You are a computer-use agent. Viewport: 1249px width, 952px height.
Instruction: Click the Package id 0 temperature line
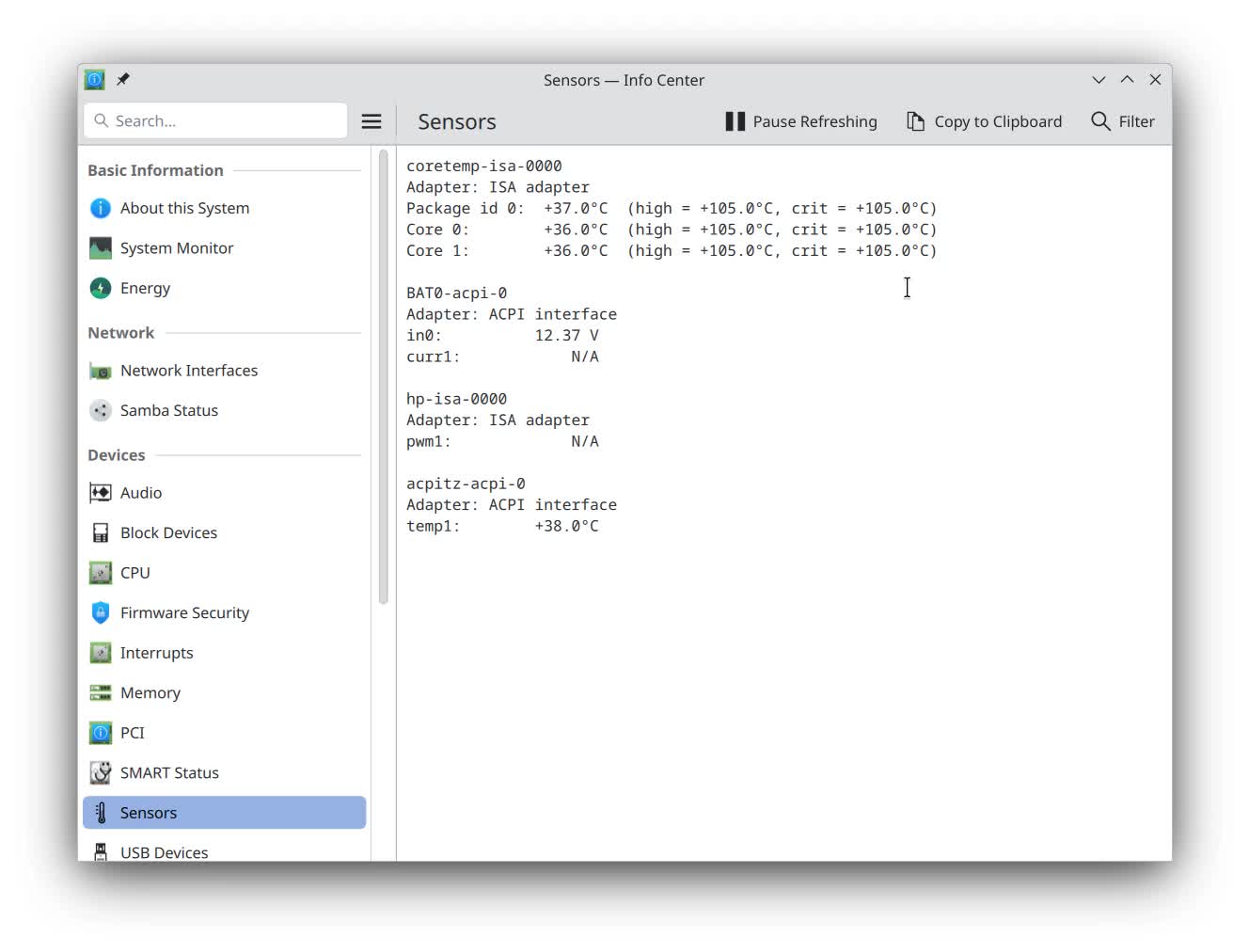[x=672, y=208]
